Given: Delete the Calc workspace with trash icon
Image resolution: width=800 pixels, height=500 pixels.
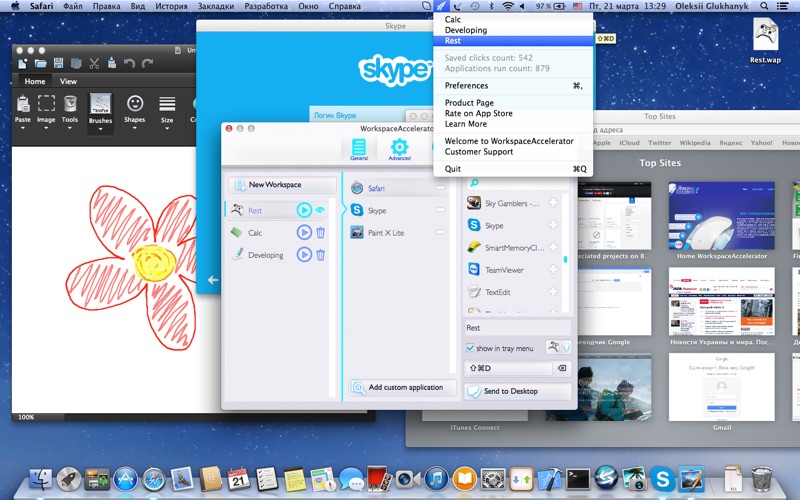Looking at the screenshot, I should click(320, 233).
